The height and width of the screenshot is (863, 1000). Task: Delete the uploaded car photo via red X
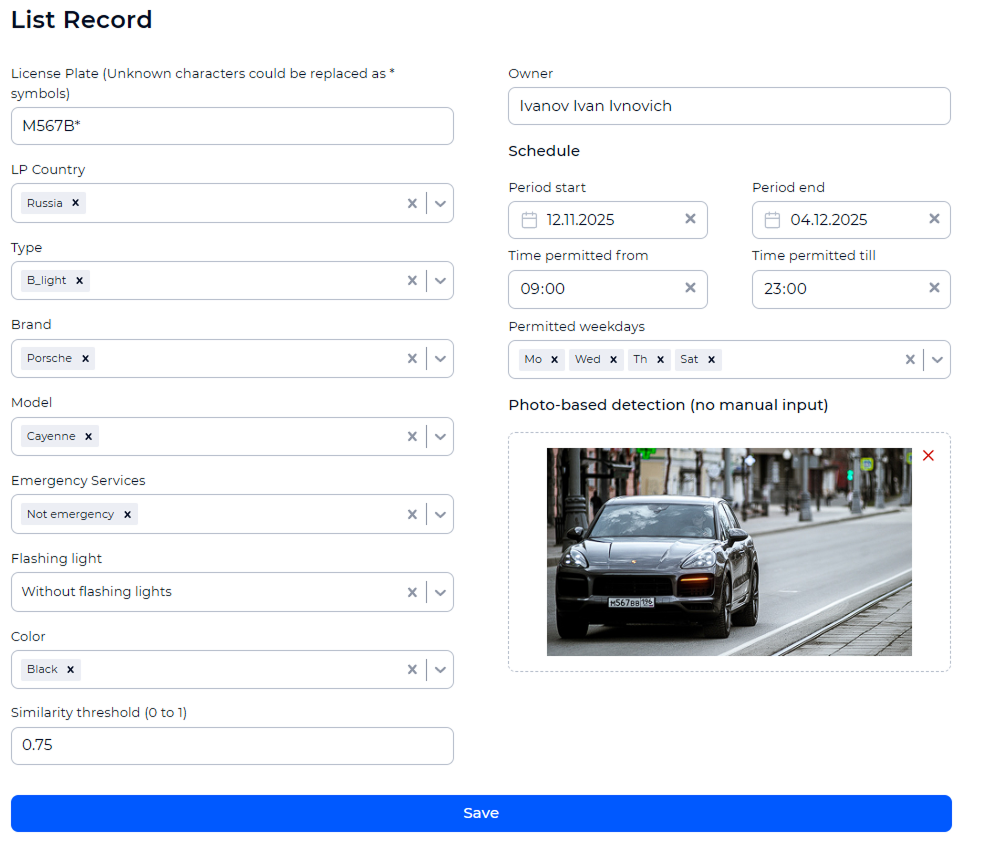tap(928, 455)
